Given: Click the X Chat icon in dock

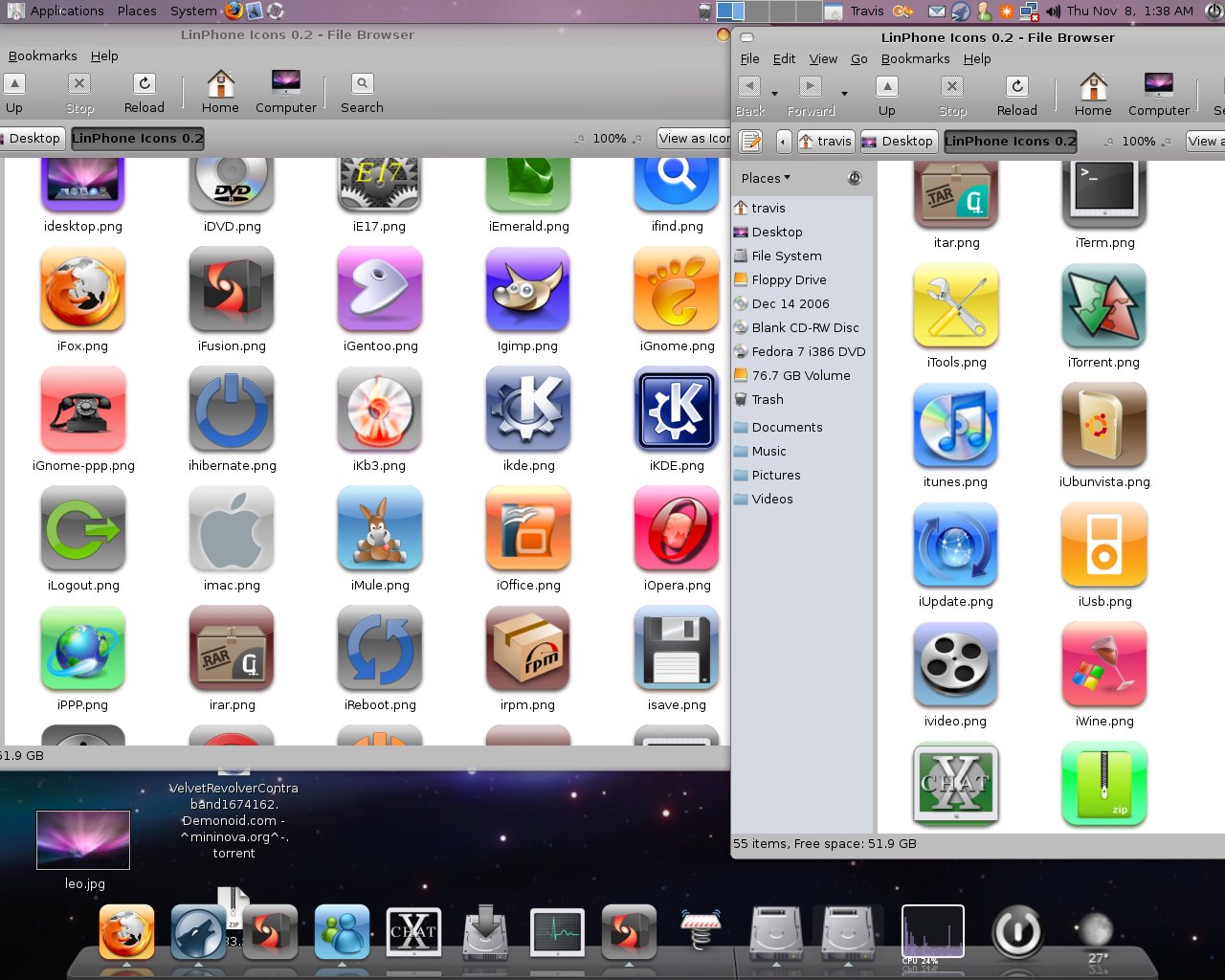Looking at the screenshot, I should (413, 932).
